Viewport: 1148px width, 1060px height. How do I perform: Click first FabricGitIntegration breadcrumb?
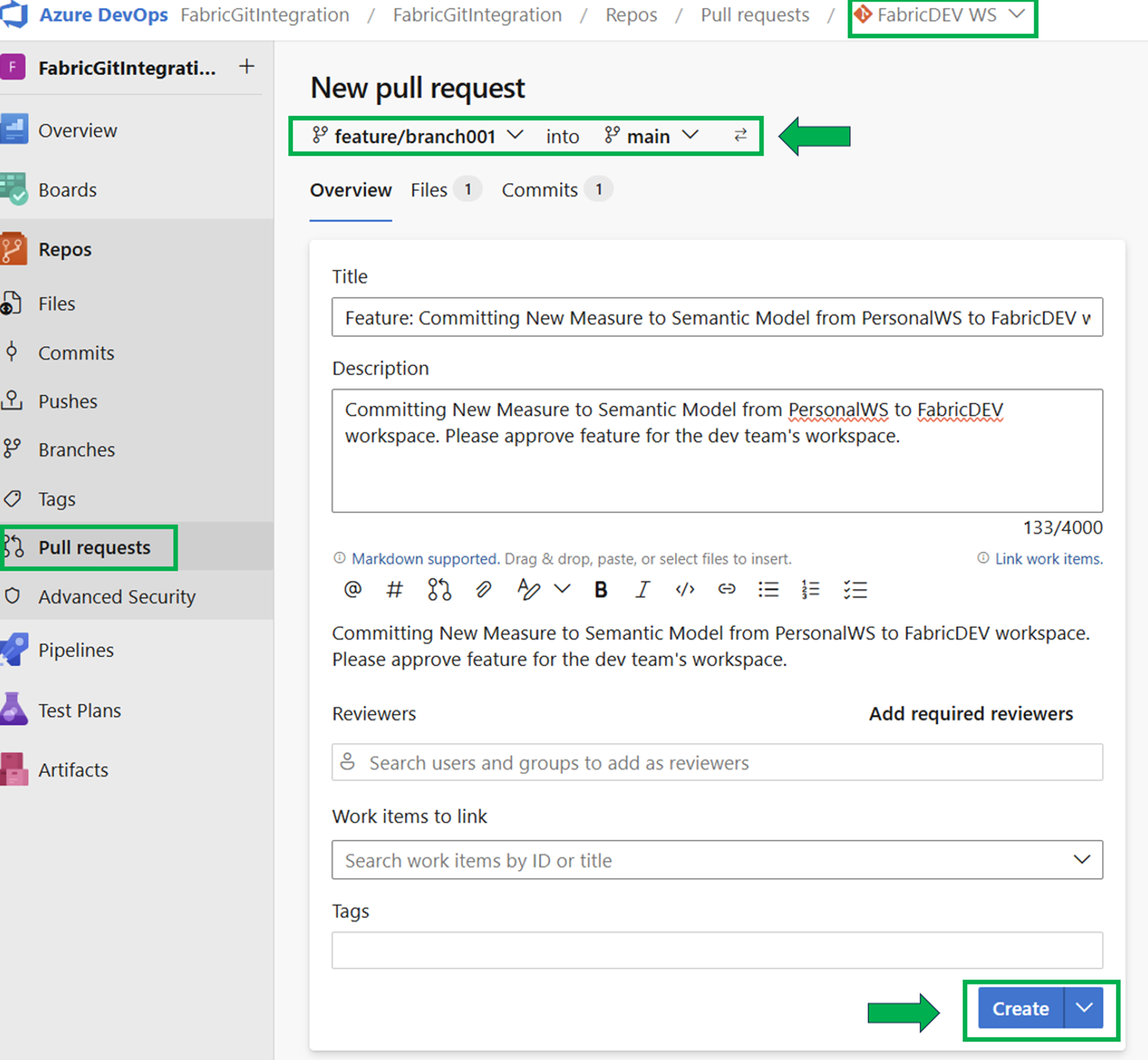pos(265,15)
